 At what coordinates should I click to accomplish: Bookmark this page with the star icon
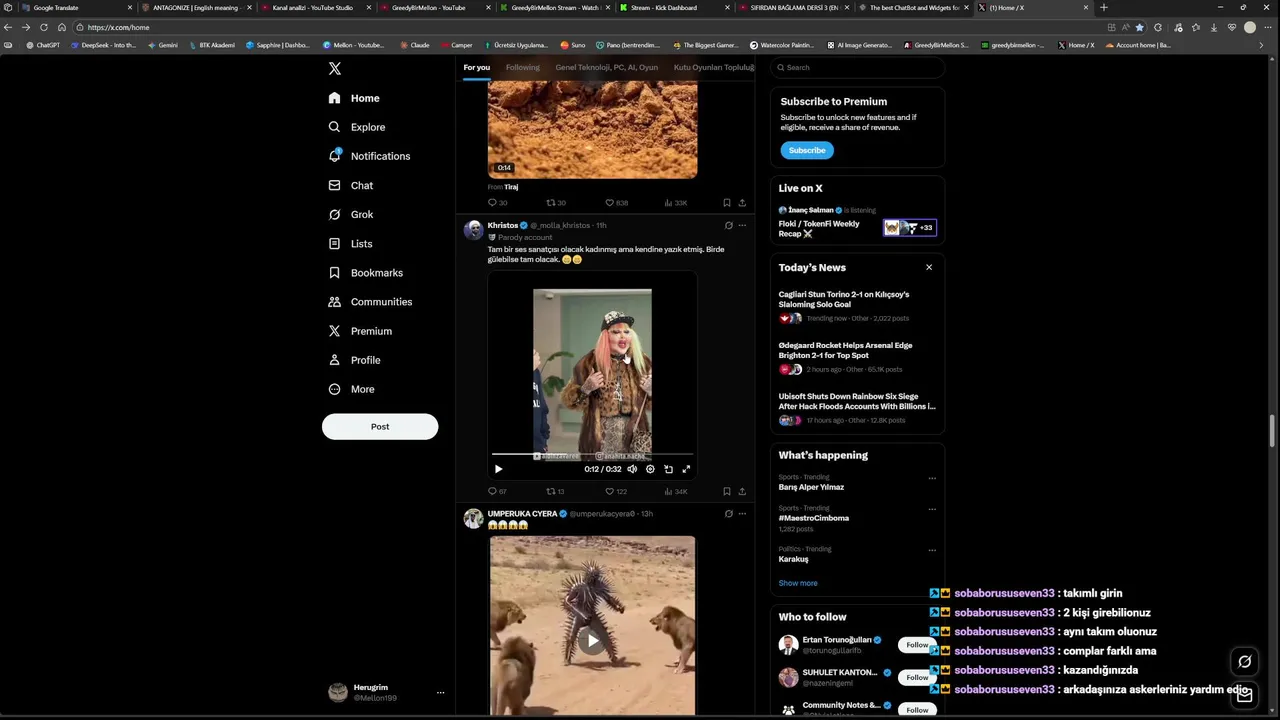point(1139,27)
